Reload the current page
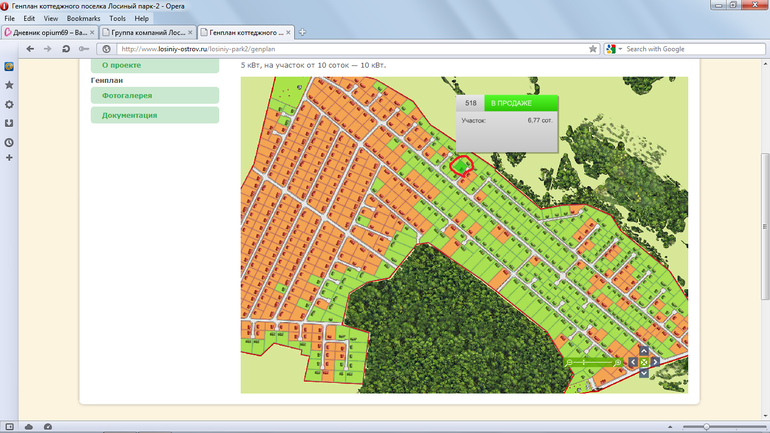The image size is (770, 433). [x=66, y=49]
